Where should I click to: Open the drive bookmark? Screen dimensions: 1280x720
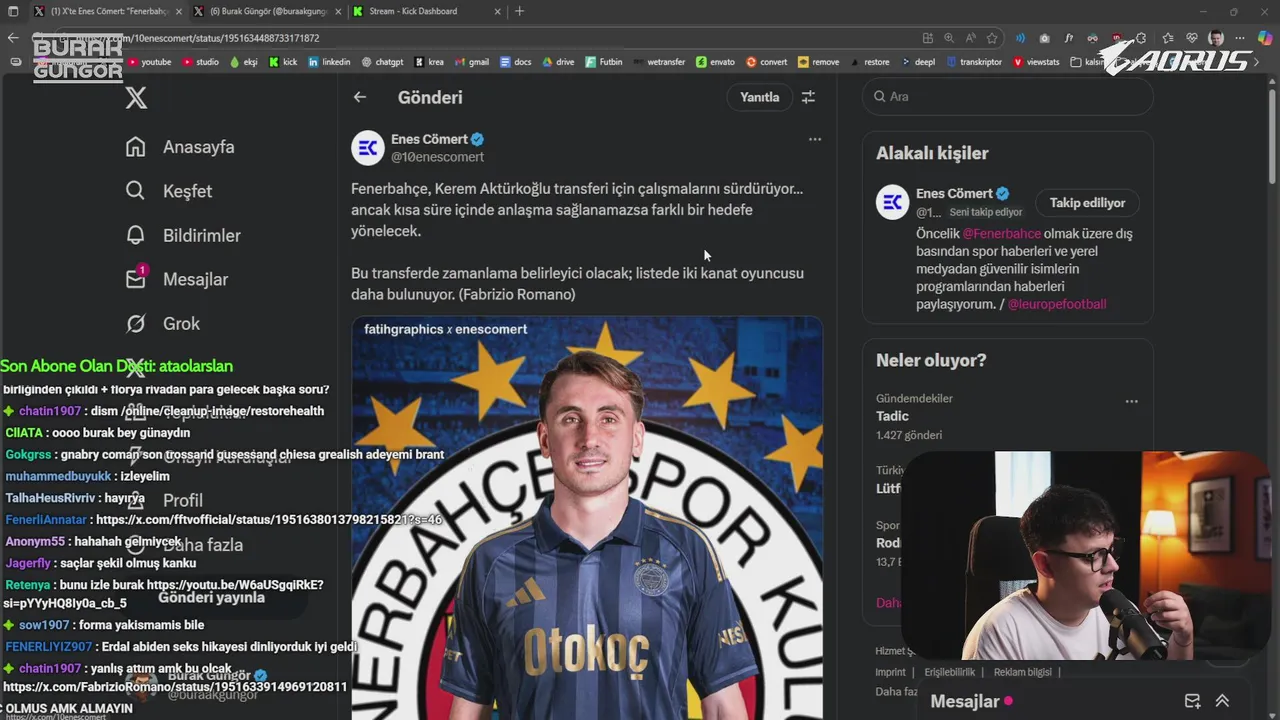(x=559, y=62)
